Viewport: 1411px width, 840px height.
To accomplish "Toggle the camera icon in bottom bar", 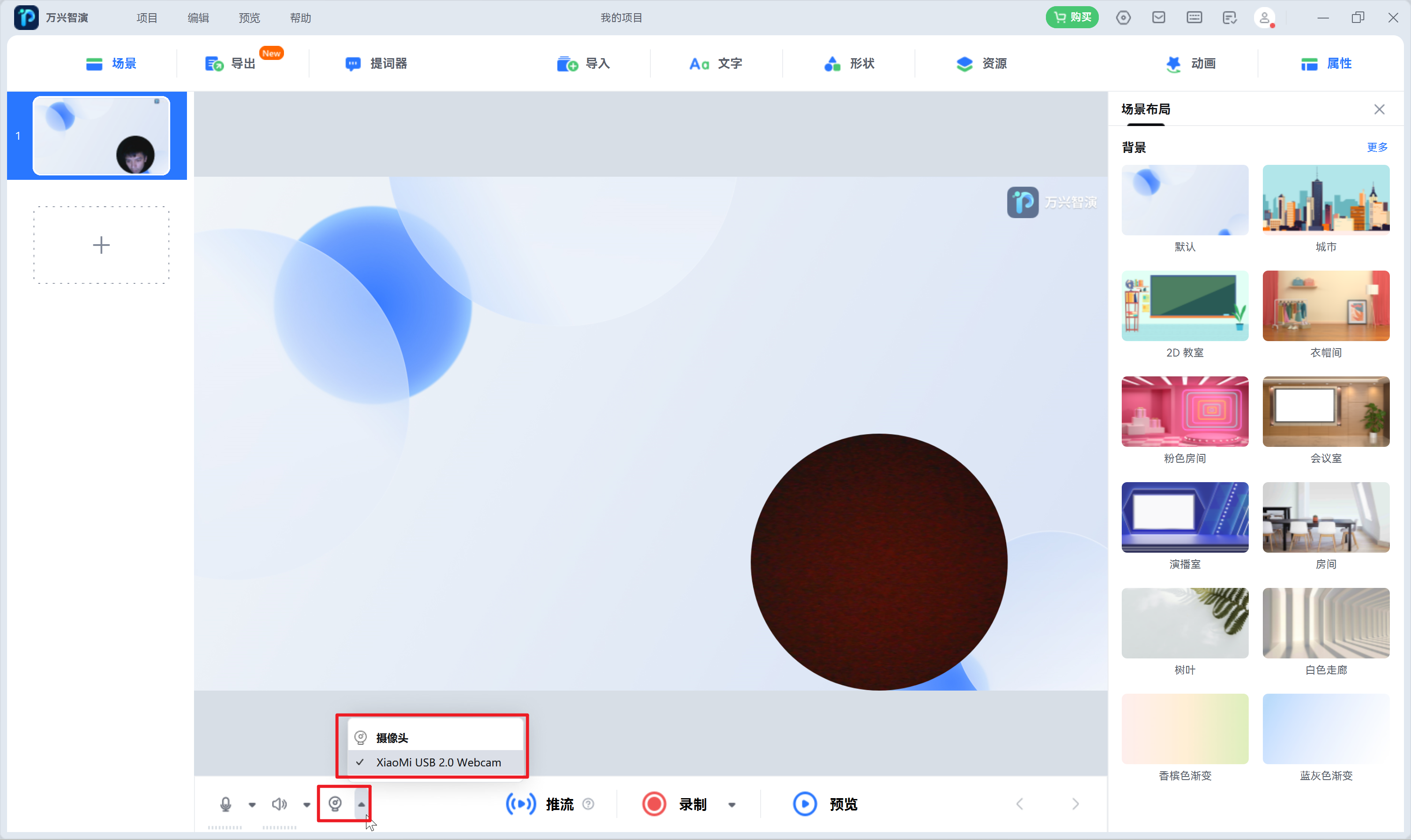I will (x=335, y=804).
